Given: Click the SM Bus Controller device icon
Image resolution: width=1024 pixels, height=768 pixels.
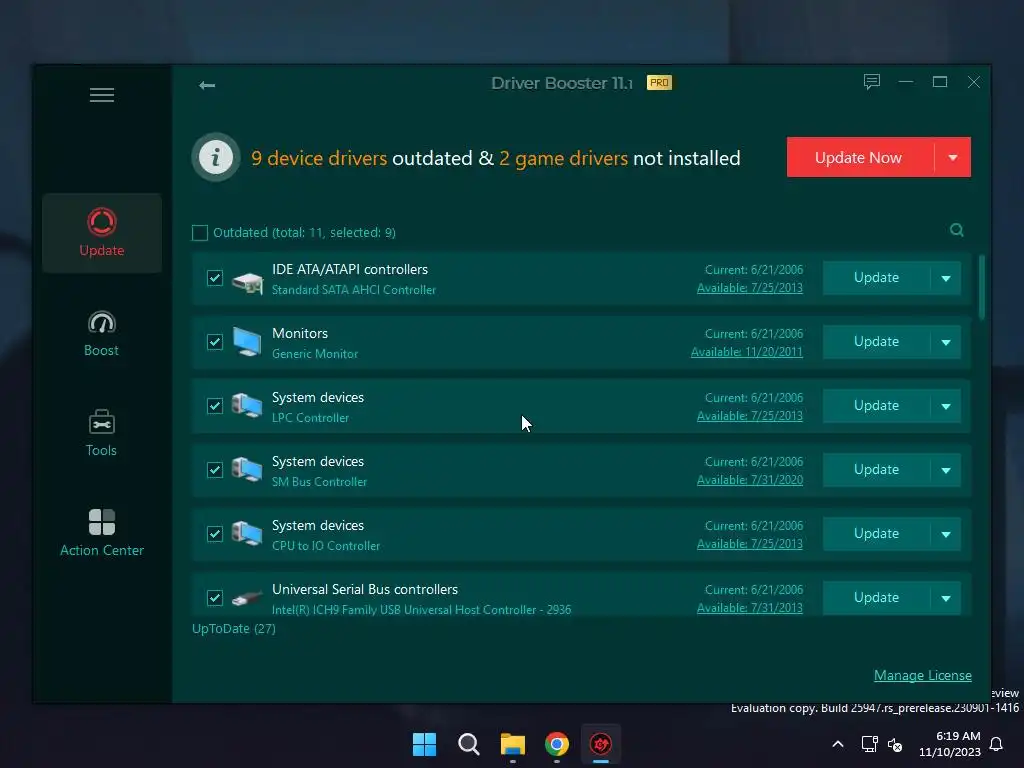Looking at the screenshot, I should (248, 470).
